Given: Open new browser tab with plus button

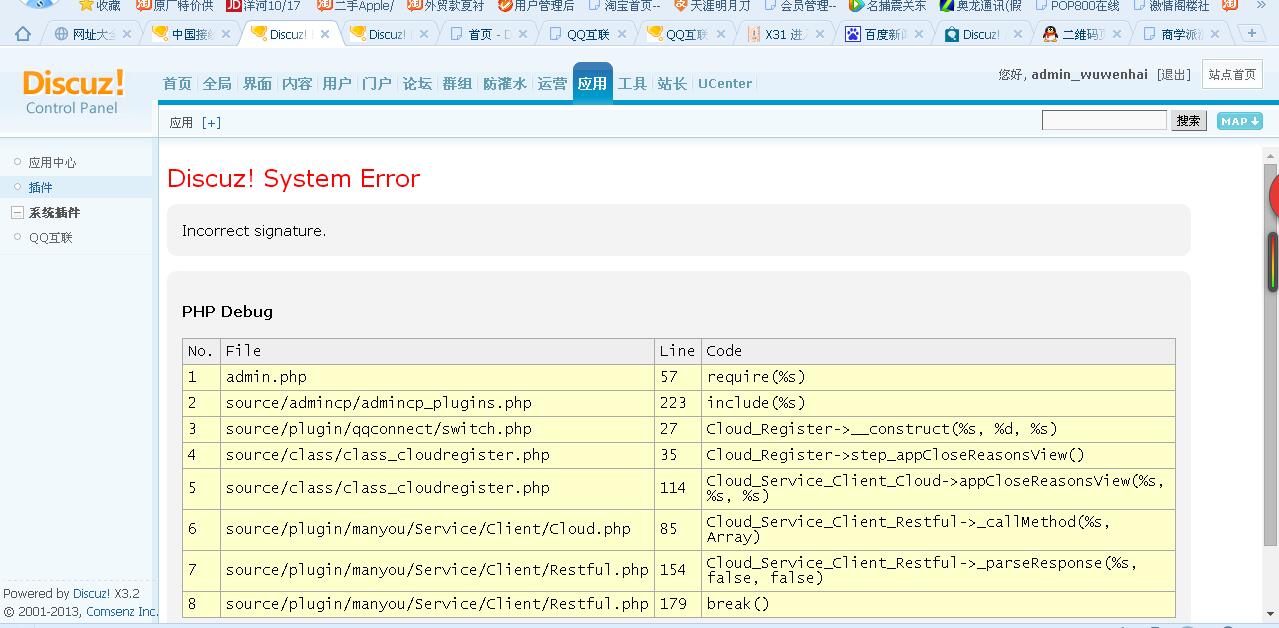Looking at the screenshot, I should [x=1250, y=34].
